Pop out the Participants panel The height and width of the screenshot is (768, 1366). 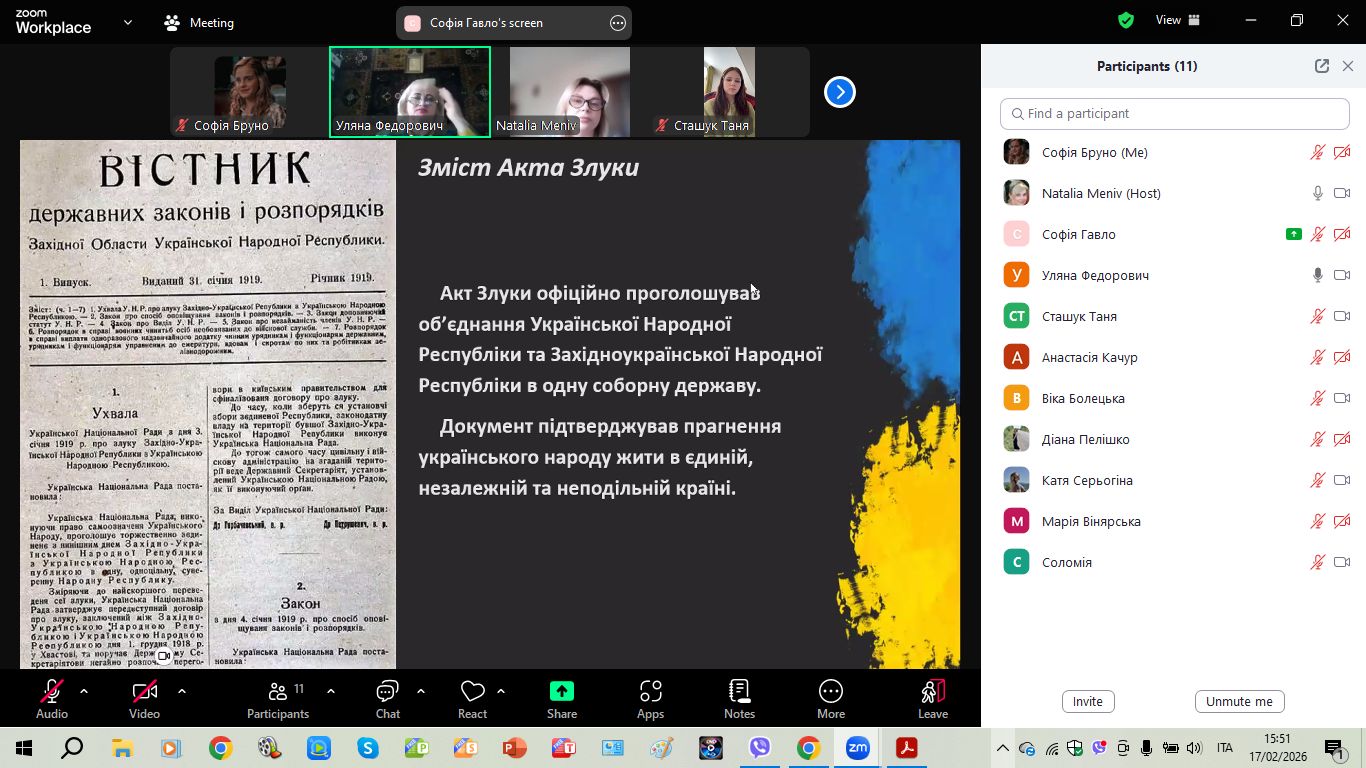1321,66
